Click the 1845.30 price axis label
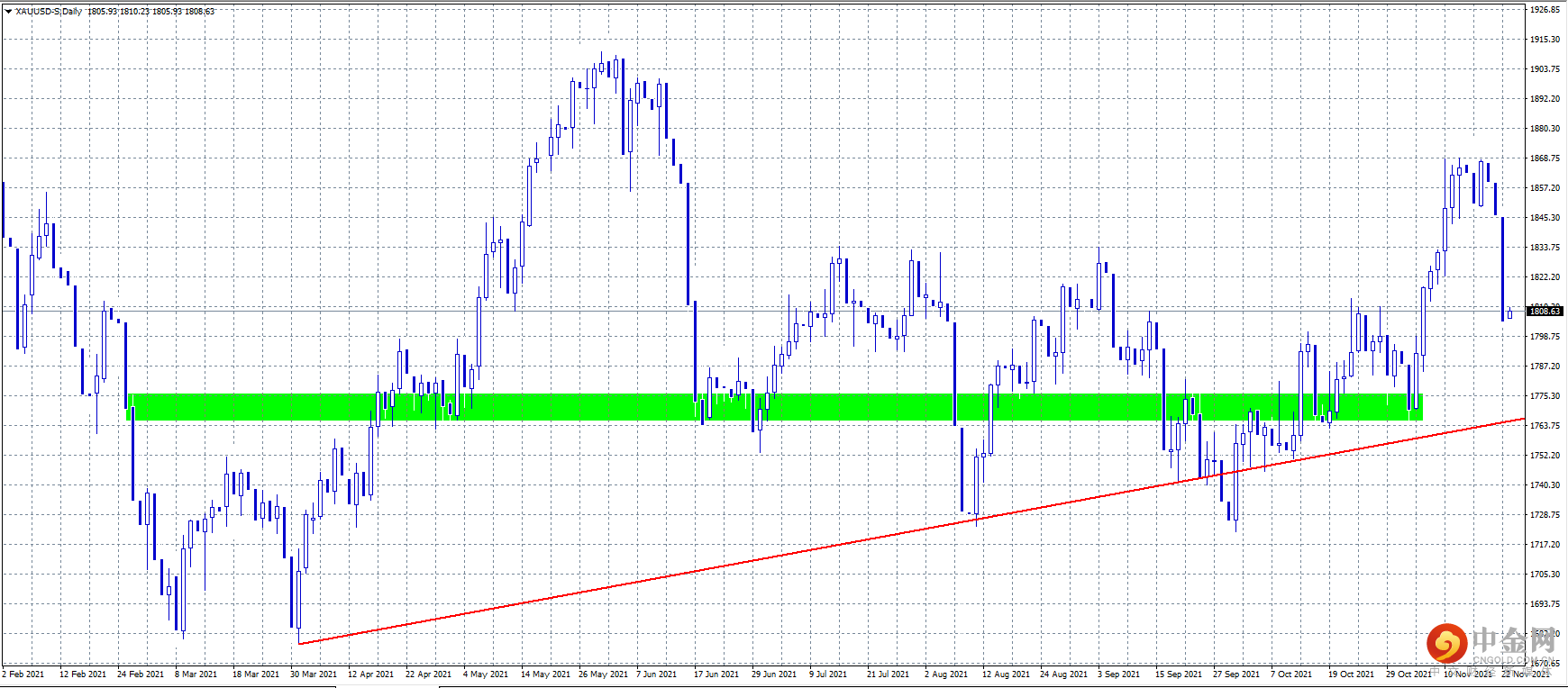Image resolution: width=1568 pixels, height=688 pixels. coord(1545,218)
